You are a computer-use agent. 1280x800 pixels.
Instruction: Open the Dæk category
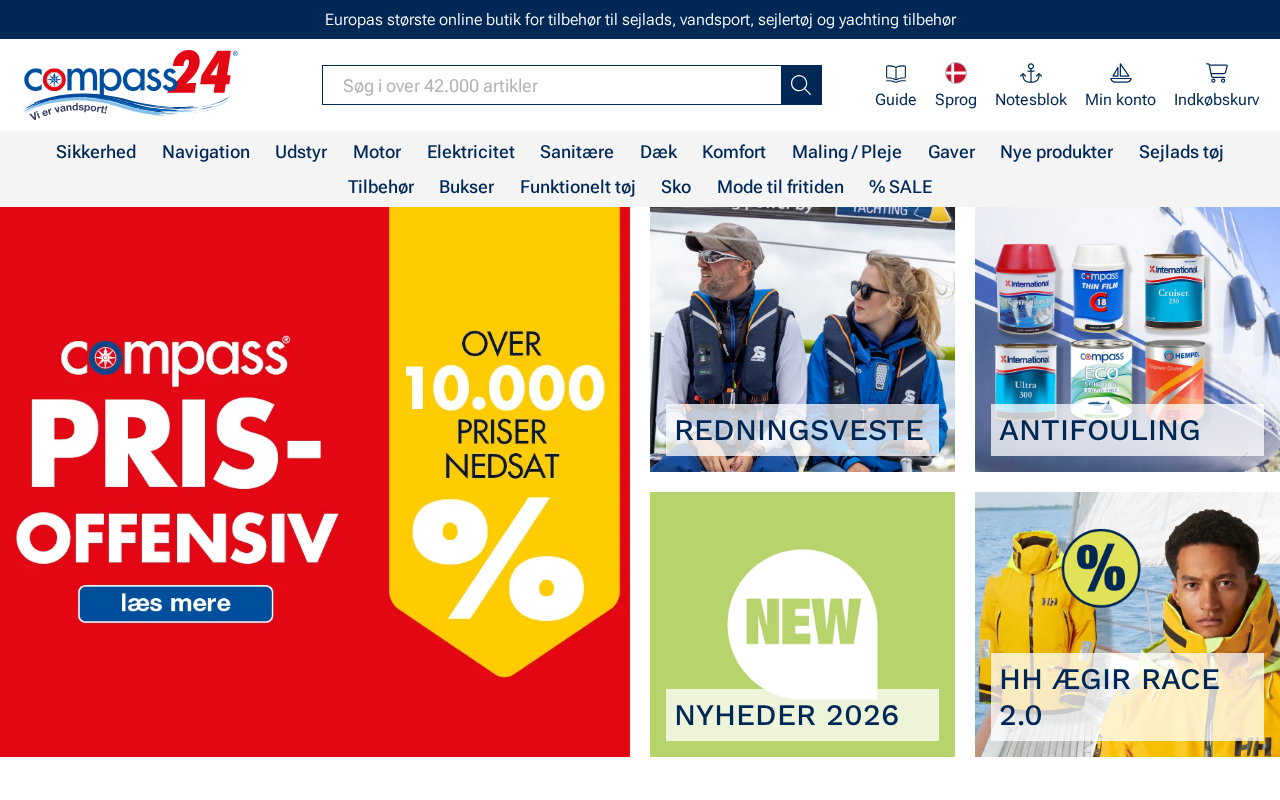[x=658, y=152]
